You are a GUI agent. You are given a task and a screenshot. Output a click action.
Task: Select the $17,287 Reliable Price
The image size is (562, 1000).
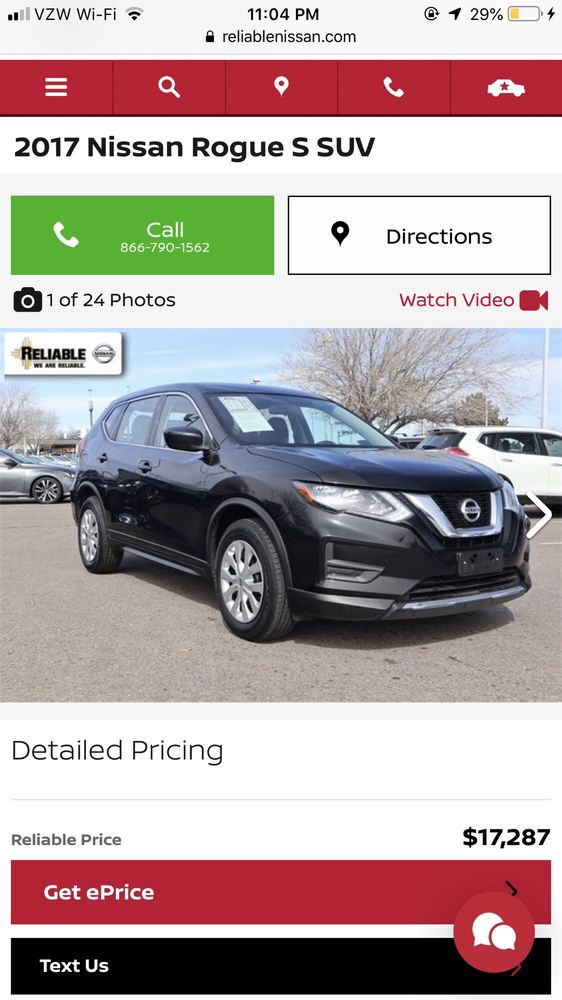tap(507, 837)
